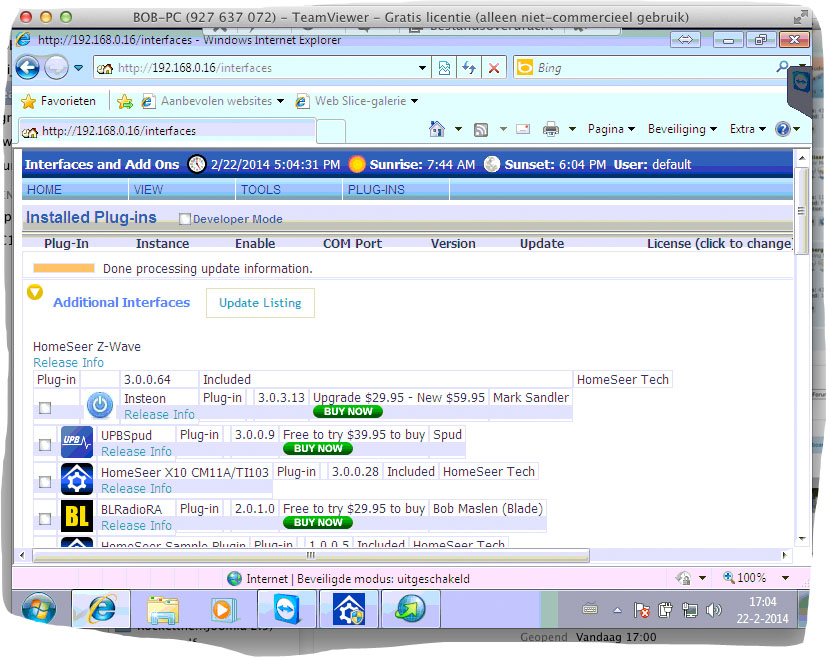The width and height of the screenshot is (826, 657).
Task: Select the 192.168.0.16/interfaces browser tab
Action: 167,131
